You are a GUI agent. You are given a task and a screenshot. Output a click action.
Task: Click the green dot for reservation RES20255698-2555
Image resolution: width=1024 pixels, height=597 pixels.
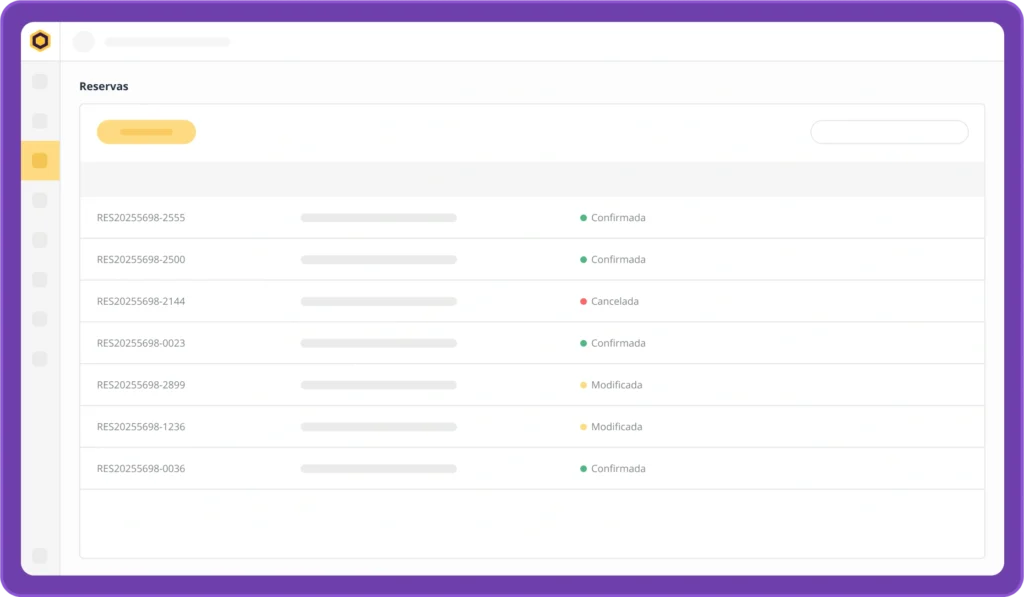(x=583, y=217)
